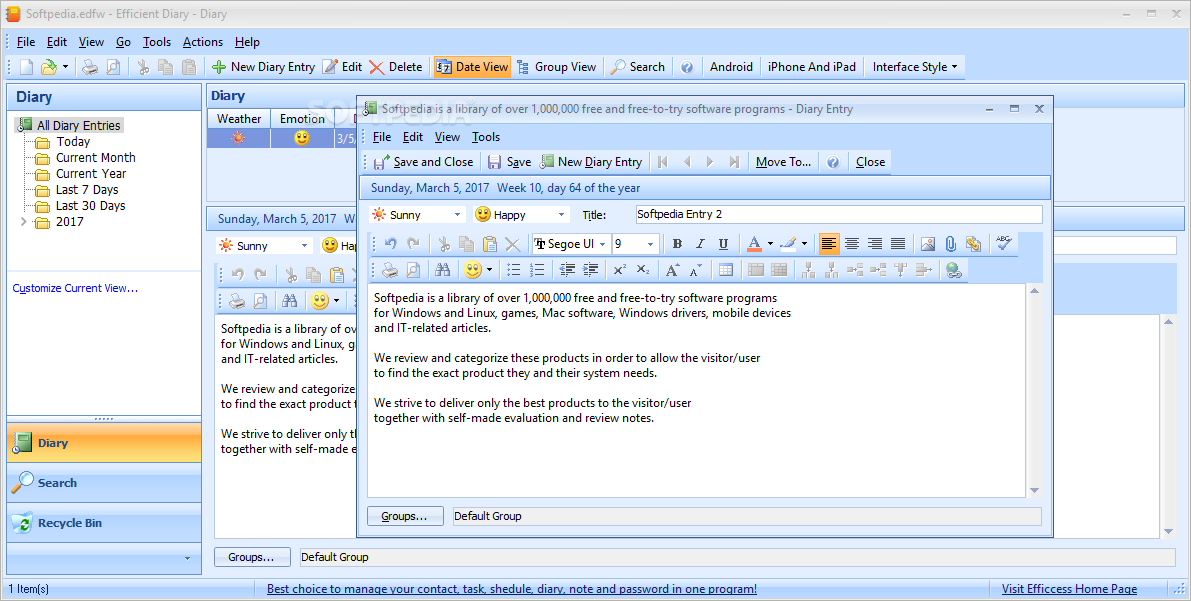Screen dimensions: 1191x601
Task: Click the undo icon in Diary Entry toolbar
Action: [x=390, y=244]
